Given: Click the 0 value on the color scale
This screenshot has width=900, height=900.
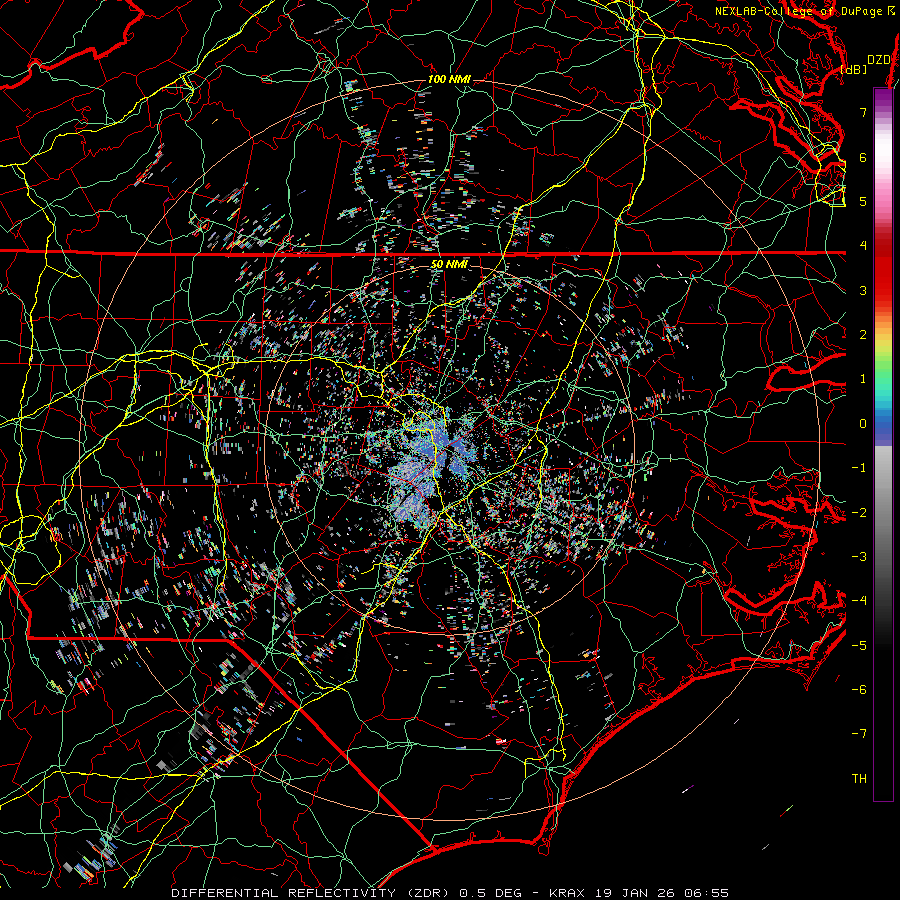Looking at the screenshot, I should coord(863,424).
